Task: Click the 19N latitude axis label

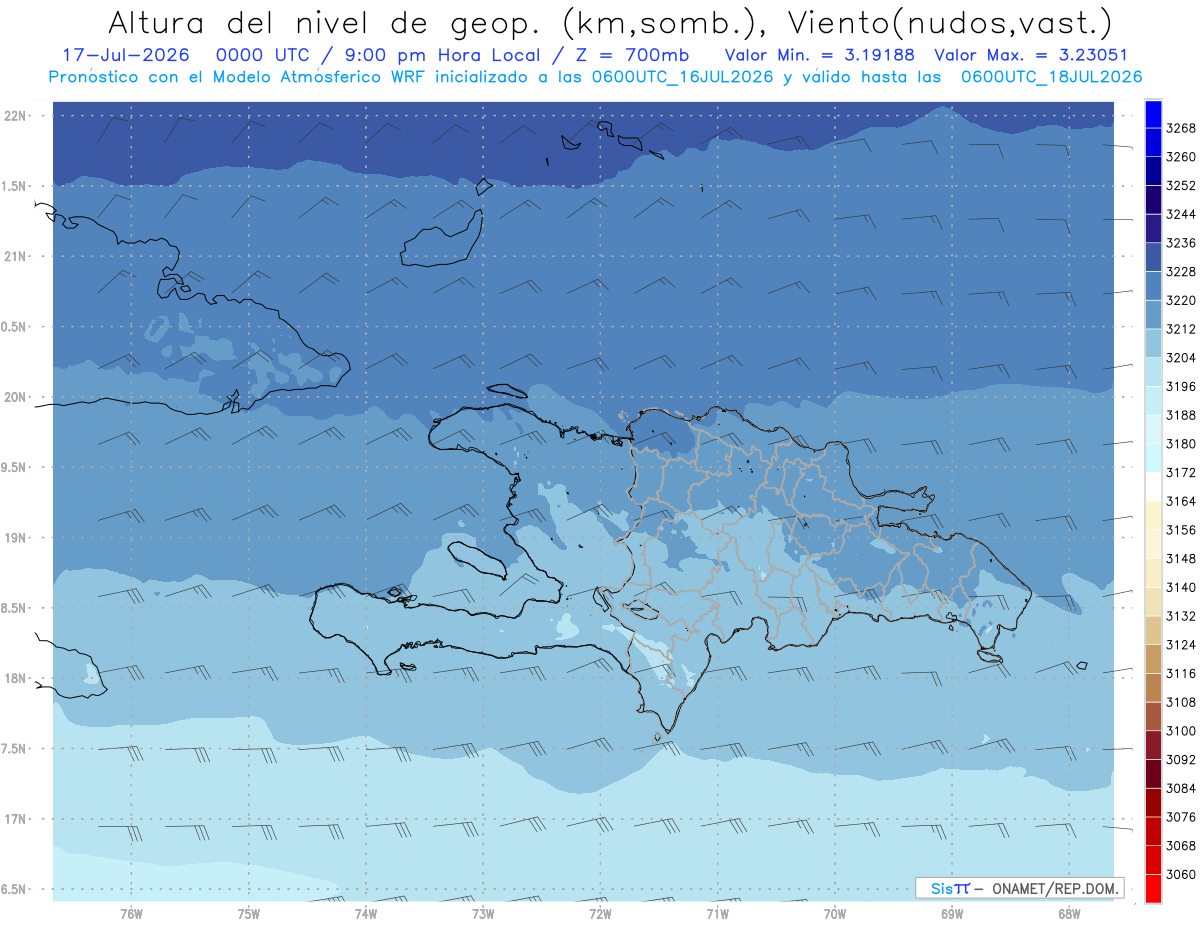Action: coord(15,538)
